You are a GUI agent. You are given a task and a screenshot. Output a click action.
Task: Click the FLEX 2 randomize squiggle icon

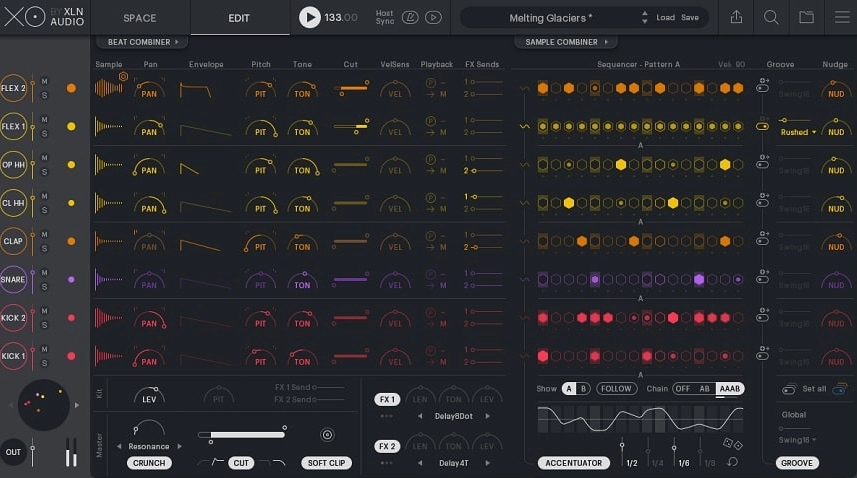(x=525, y=88)
